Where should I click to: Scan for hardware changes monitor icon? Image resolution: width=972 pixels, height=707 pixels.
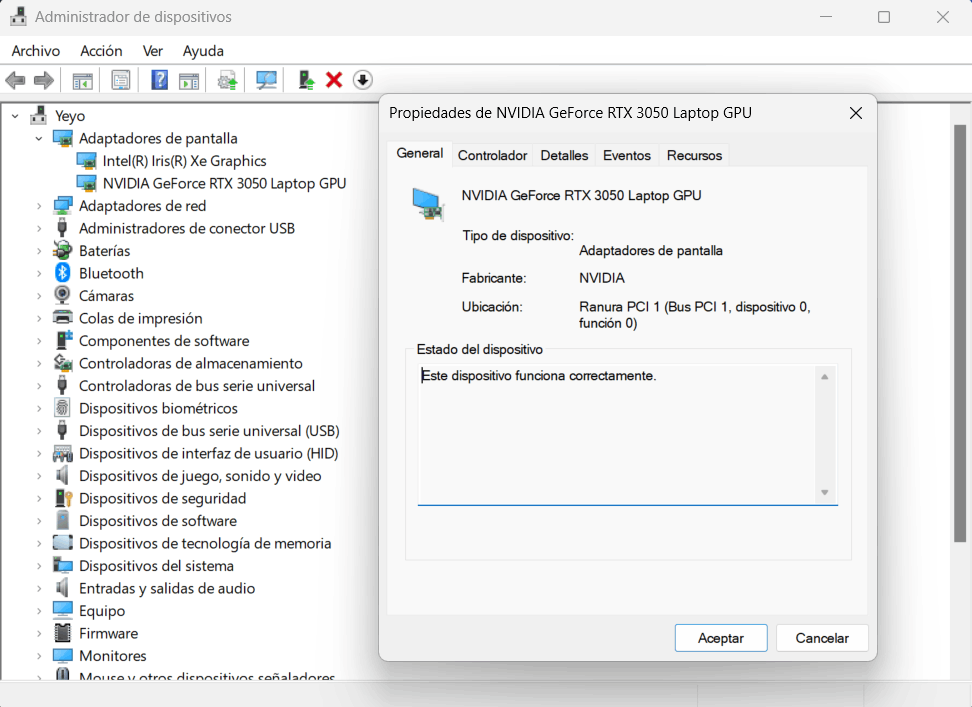(x=267, y=81)
